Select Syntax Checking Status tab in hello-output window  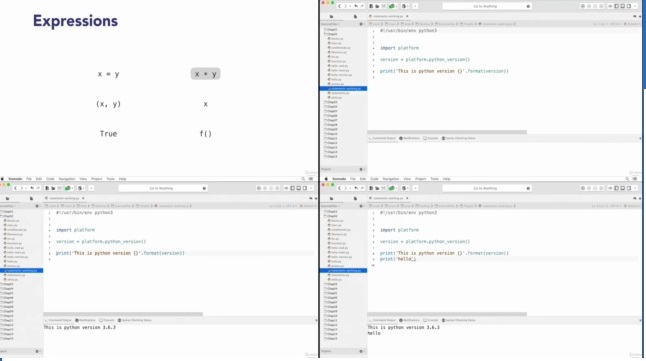coord(459,320)
